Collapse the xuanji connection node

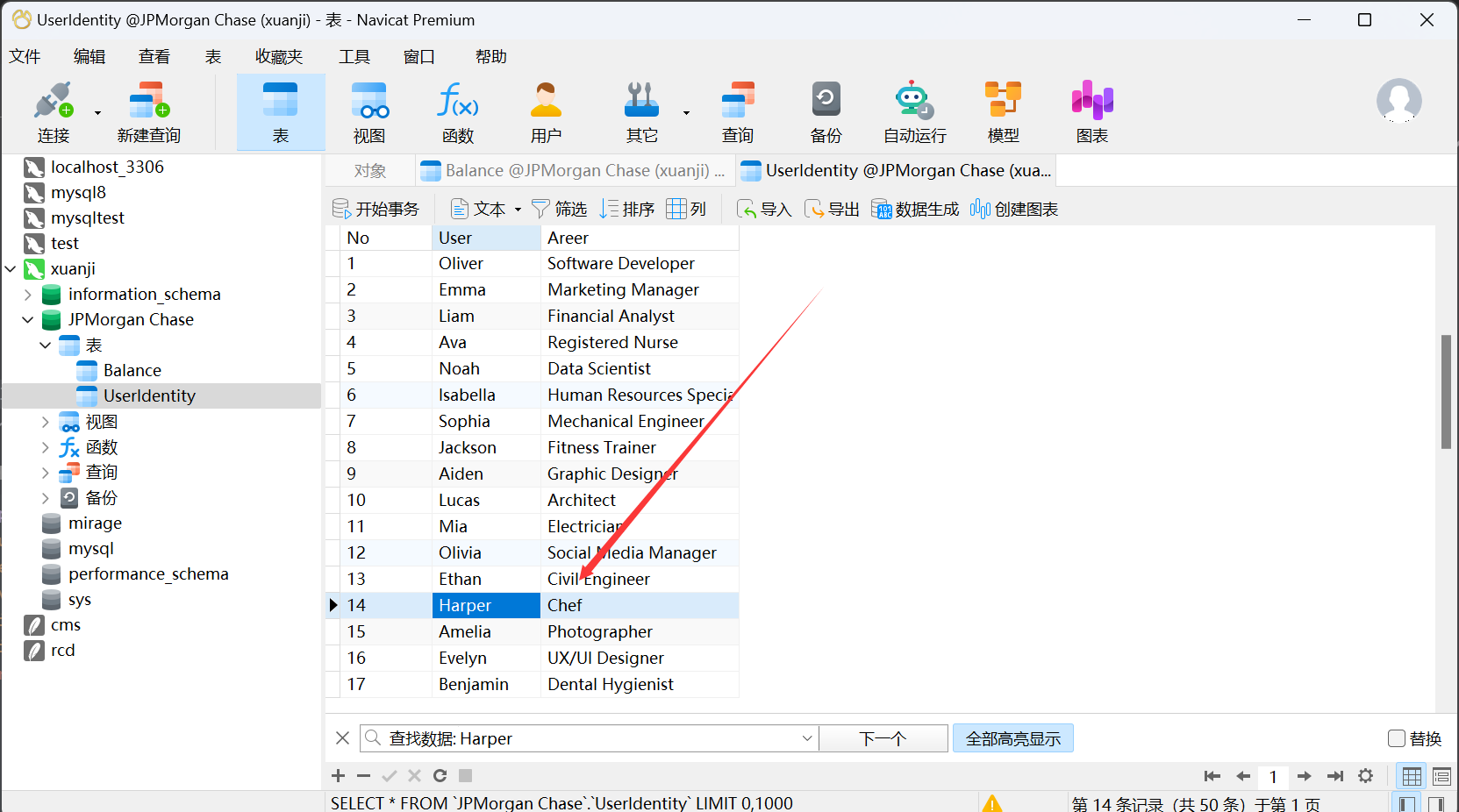(11, 269)
